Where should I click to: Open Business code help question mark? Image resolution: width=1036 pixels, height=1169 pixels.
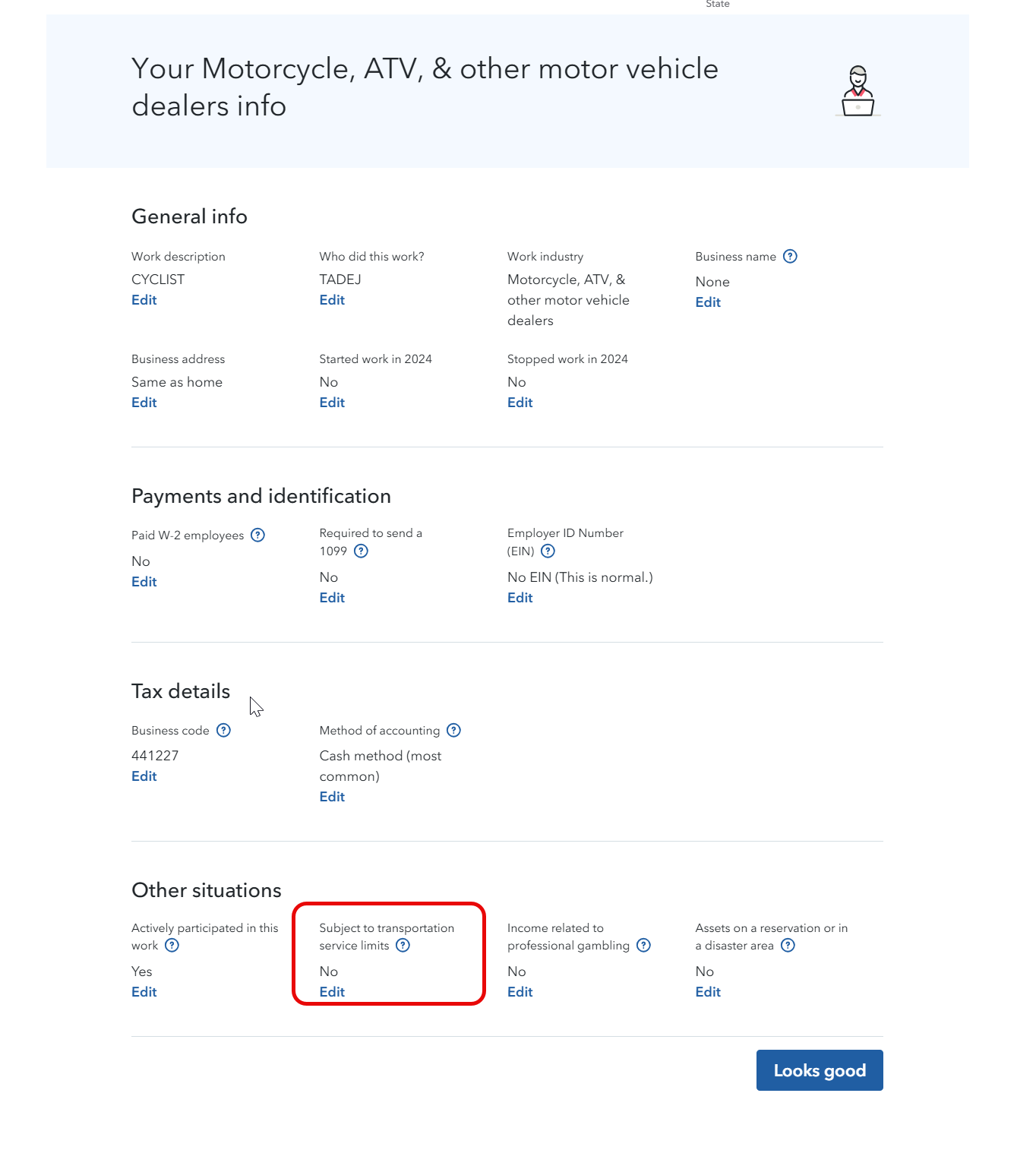pos(223,731)
